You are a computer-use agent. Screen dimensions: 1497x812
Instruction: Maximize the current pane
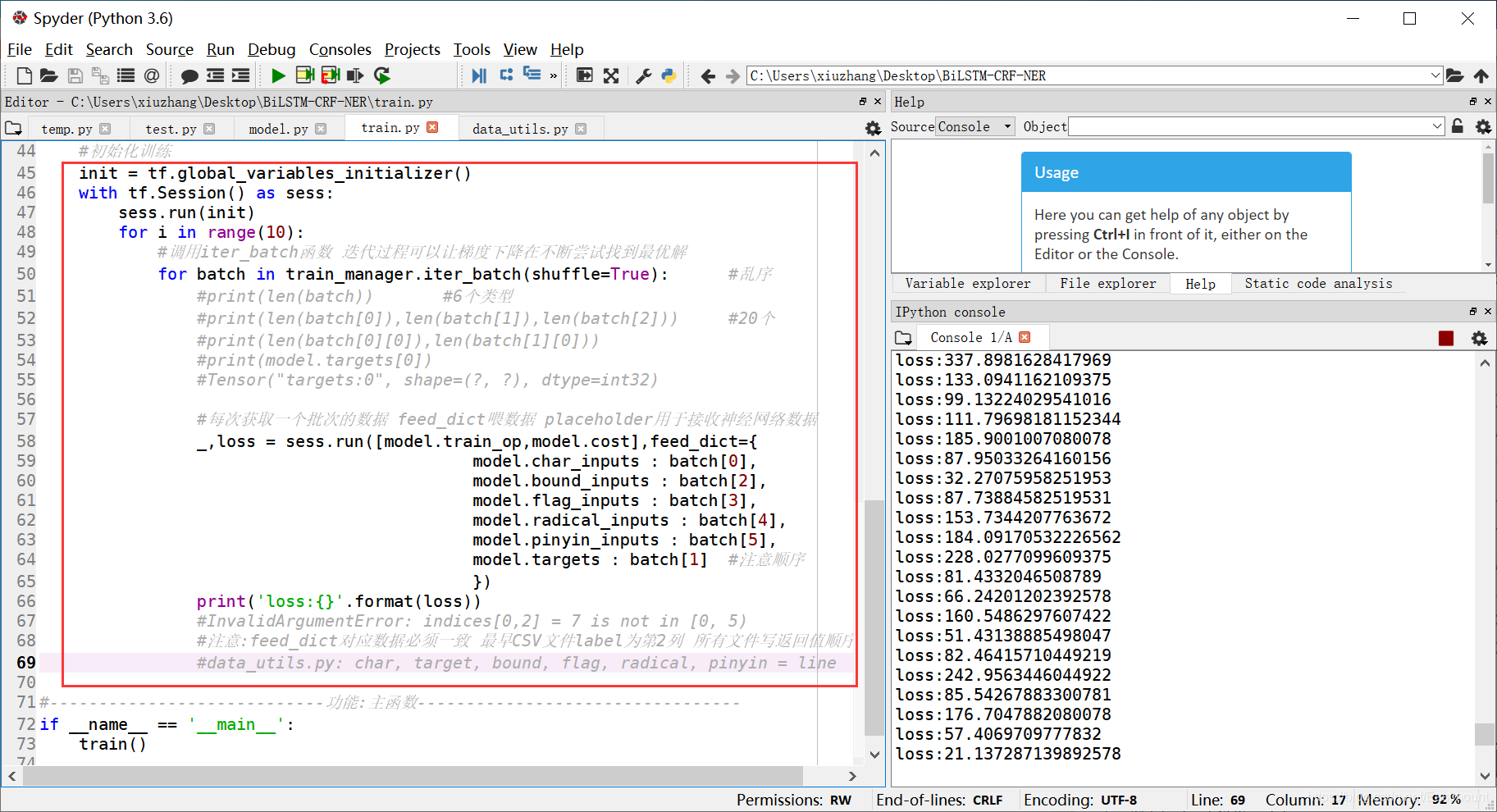coord(585,75)
